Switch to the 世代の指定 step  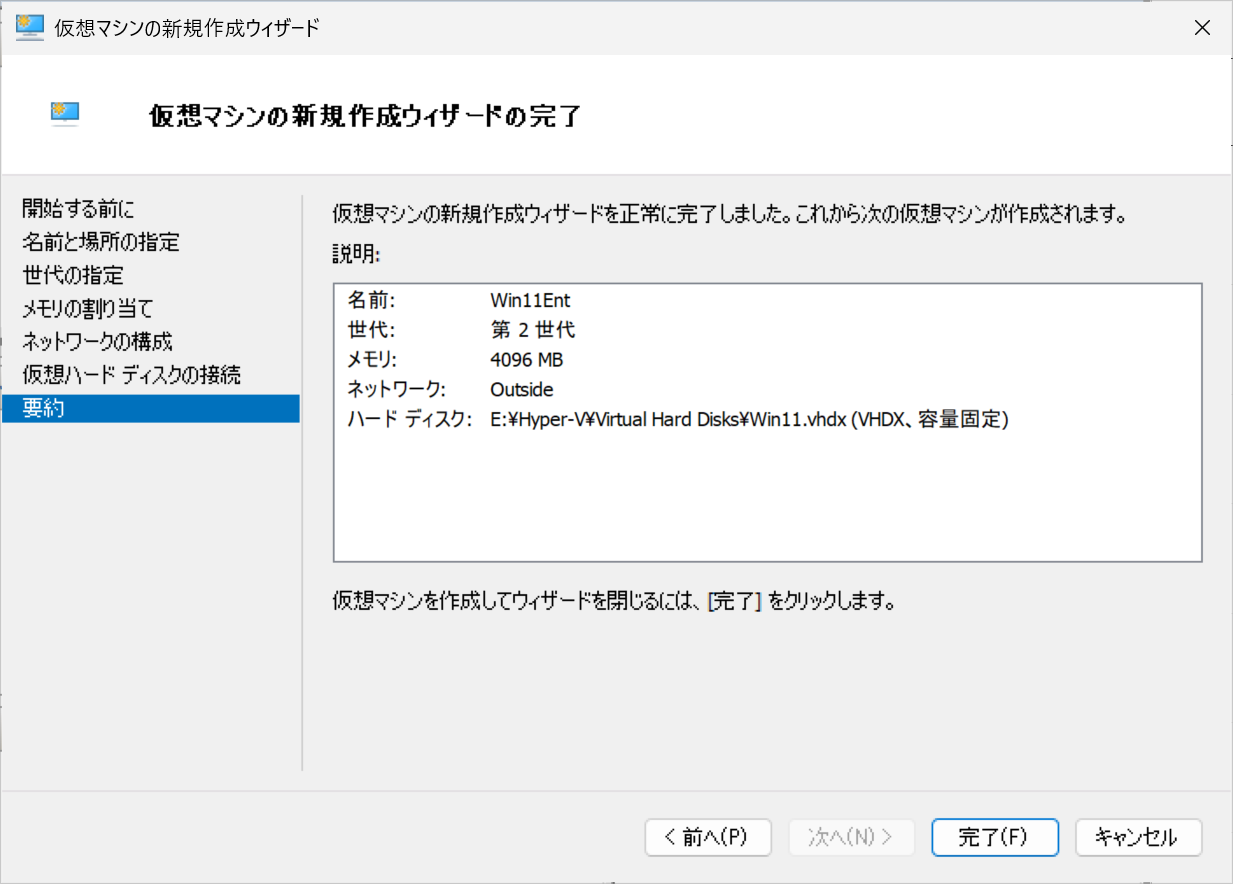click(x=73, y=275)
